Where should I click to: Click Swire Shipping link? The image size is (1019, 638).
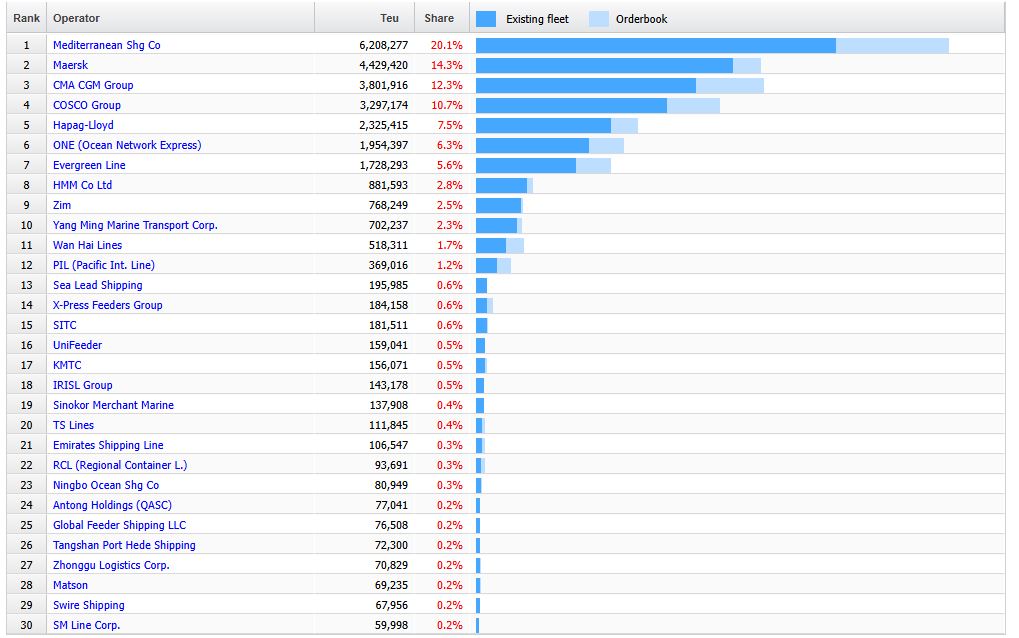[88, 606]
